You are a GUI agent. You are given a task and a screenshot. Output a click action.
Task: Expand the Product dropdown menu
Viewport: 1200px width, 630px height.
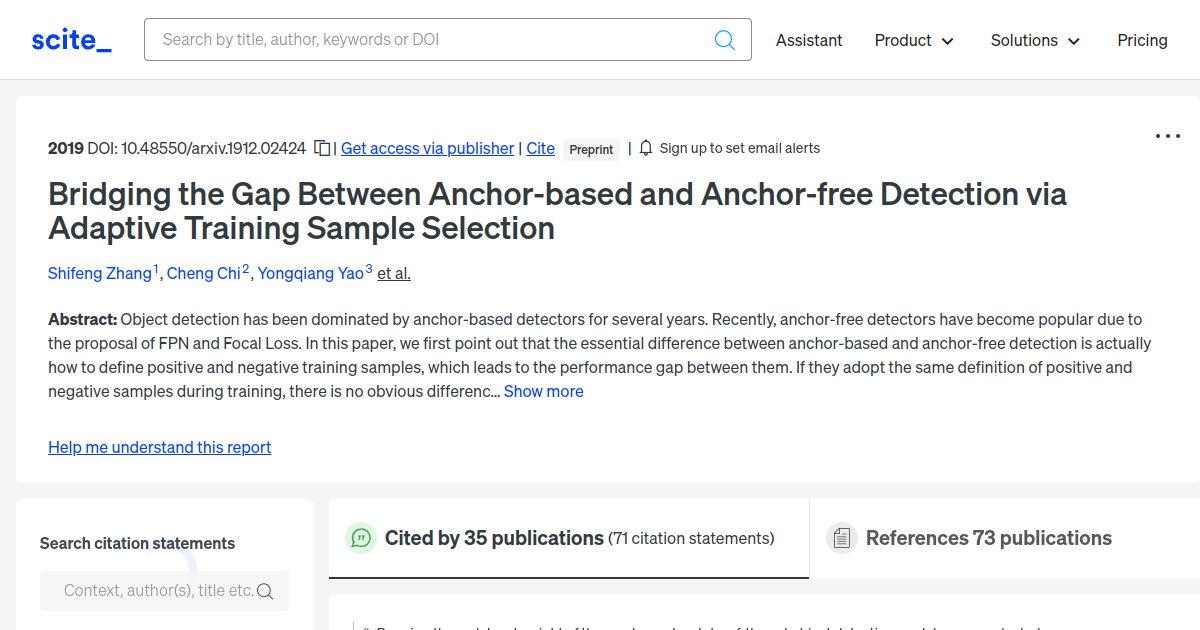tap(914, 40)
